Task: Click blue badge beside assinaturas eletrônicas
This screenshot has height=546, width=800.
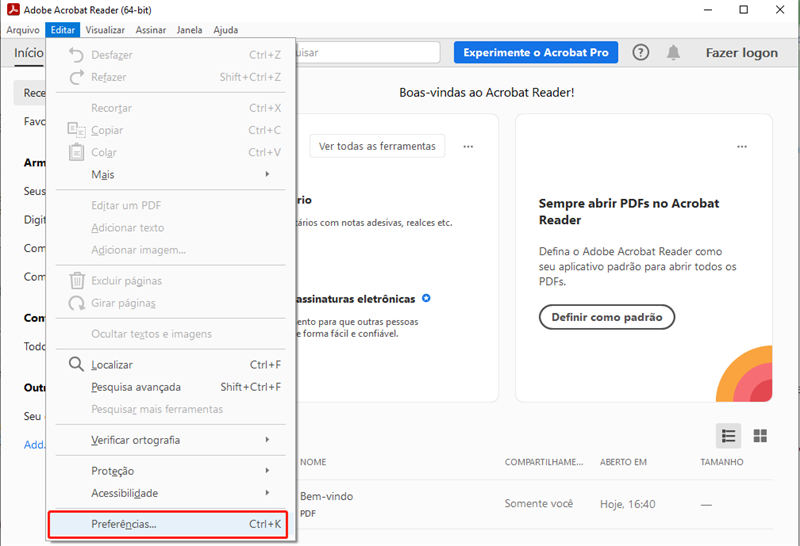Action: coord(426,298)
